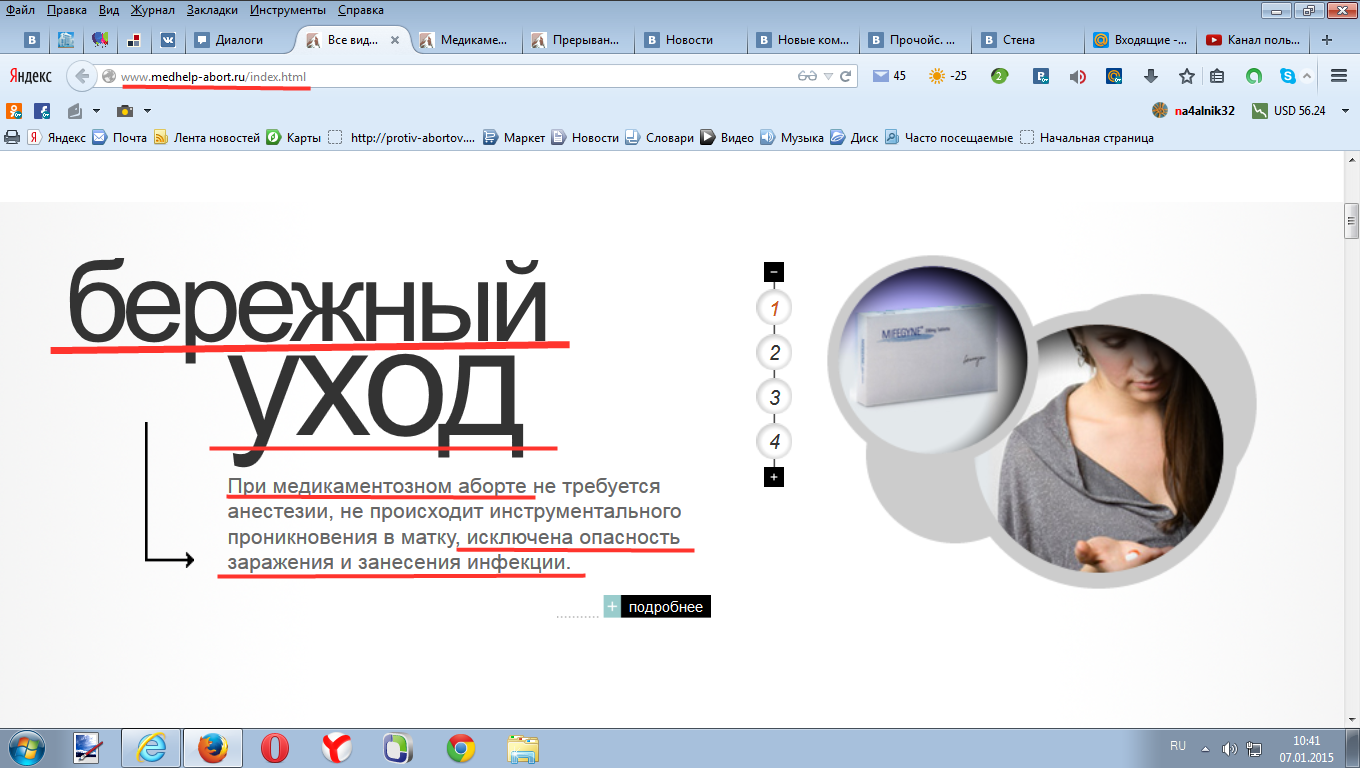The height and width of the screenshot is (768, 1360).
Task: Open the Yandex mail counter showing 45
Action: pos(889,76)
